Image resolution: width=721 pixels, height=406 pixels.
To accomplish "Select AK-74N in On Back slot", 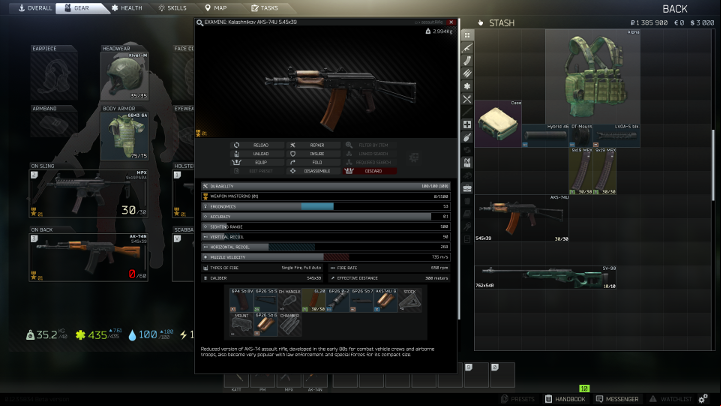I will pyautogui.click(x=88, y=257).
